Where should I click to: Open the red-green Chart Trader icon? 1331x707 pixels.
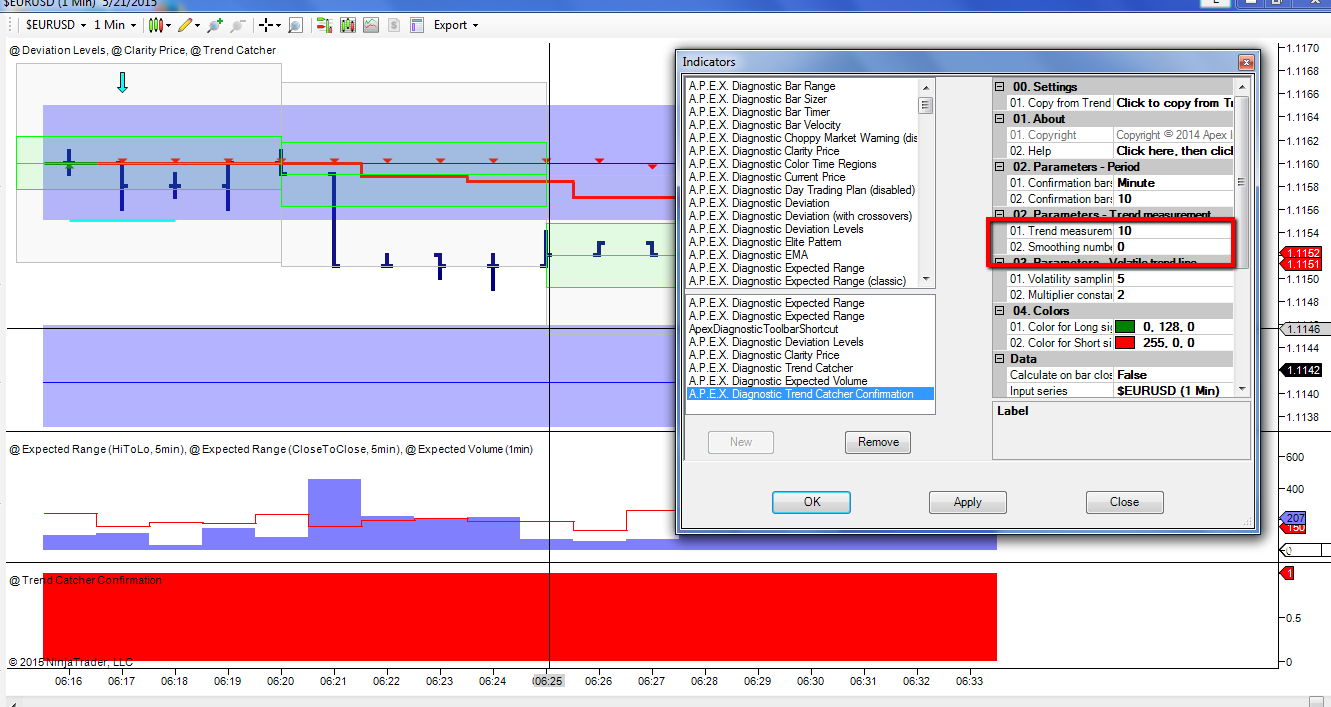[x=325, y=25]
